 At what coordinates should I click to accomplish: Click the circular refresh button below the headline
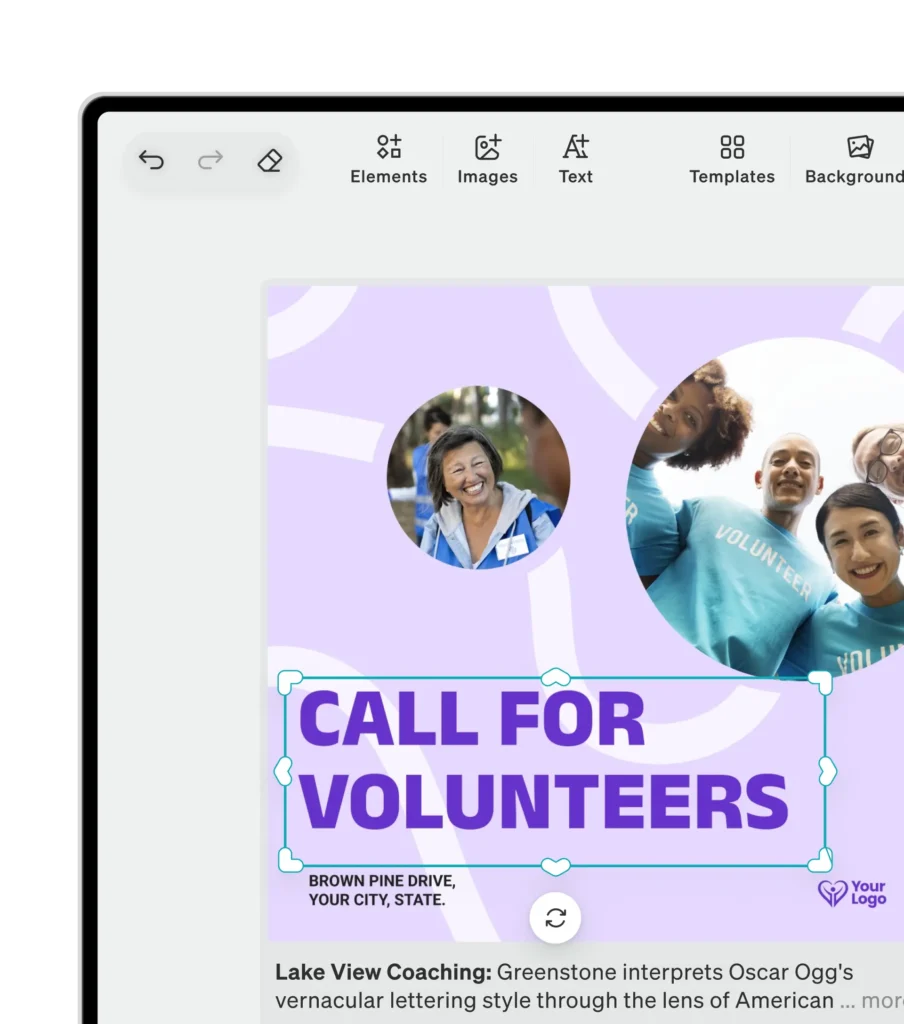(x=556, y=918)
